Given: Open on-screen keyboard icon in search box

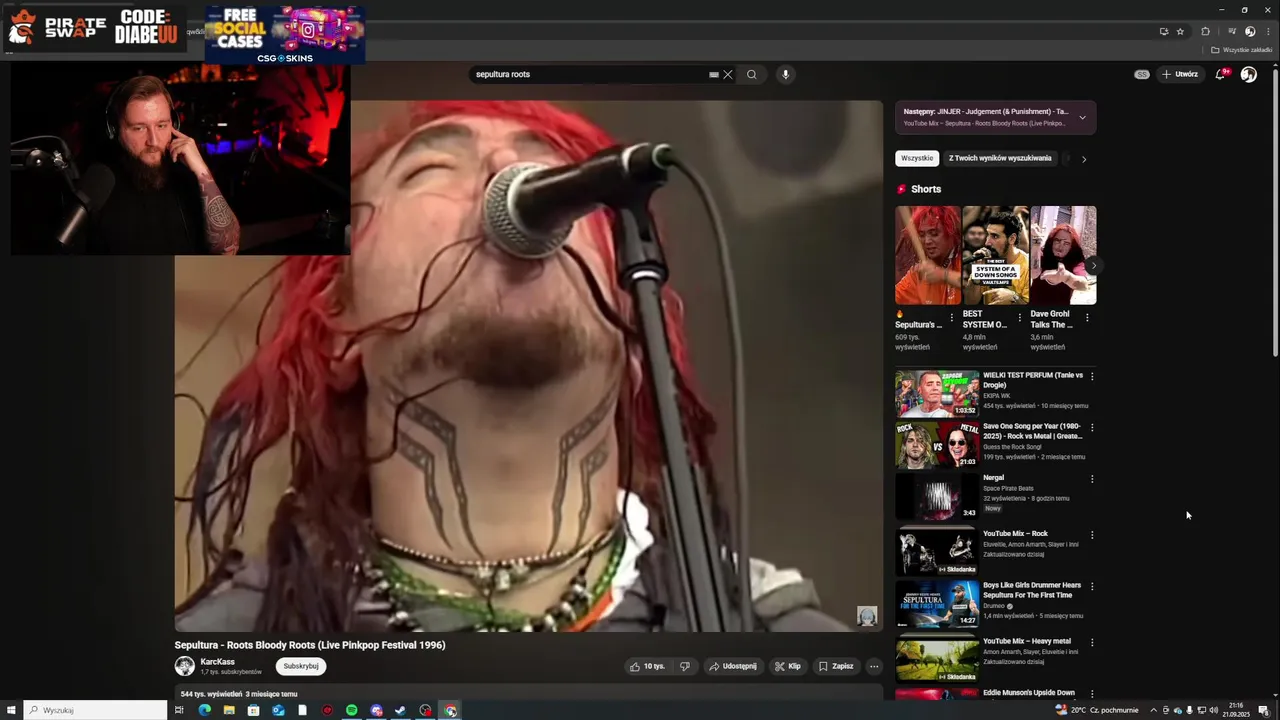Looking at the screenshot, I should 713,74.
